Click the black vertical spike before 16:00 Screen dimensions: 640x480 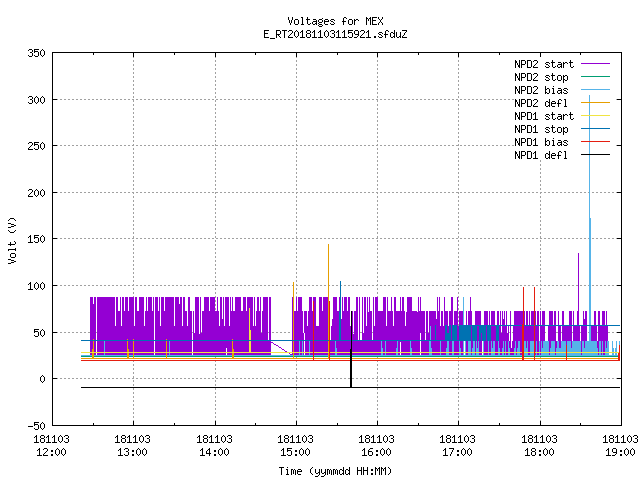[x=351, y=351]
